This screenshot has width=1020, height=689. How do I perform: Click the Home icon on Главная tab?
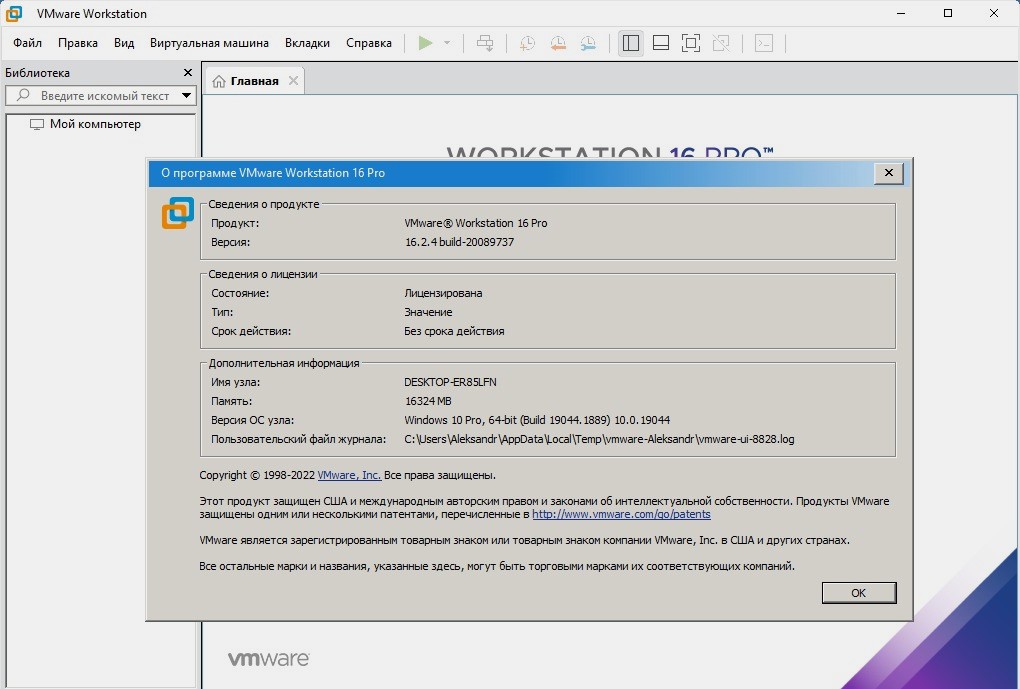pyautogui.click(x=219, y=81)
